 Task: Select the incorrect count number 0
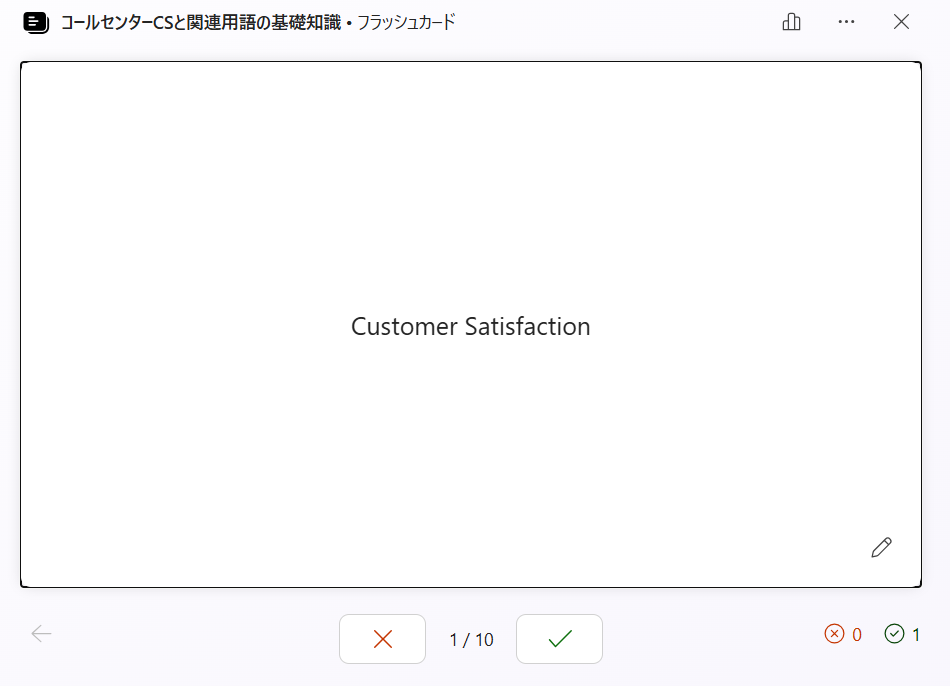tap(857, 635)
